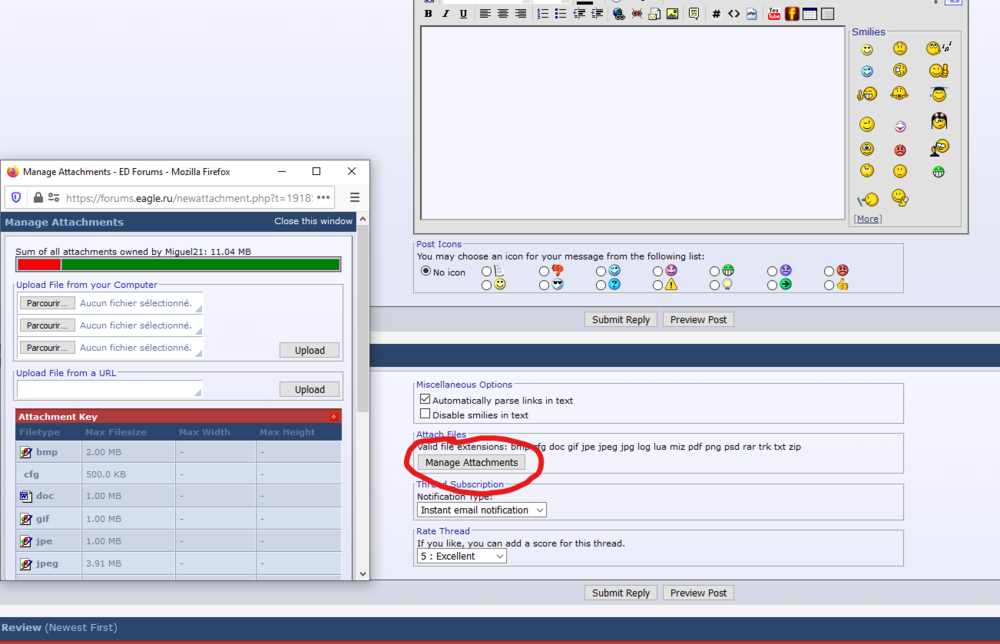Insert a hyperlink with globe icon
Viewport: 1000px width, 644px height.
pyautogui.click(x=619, y=13)
